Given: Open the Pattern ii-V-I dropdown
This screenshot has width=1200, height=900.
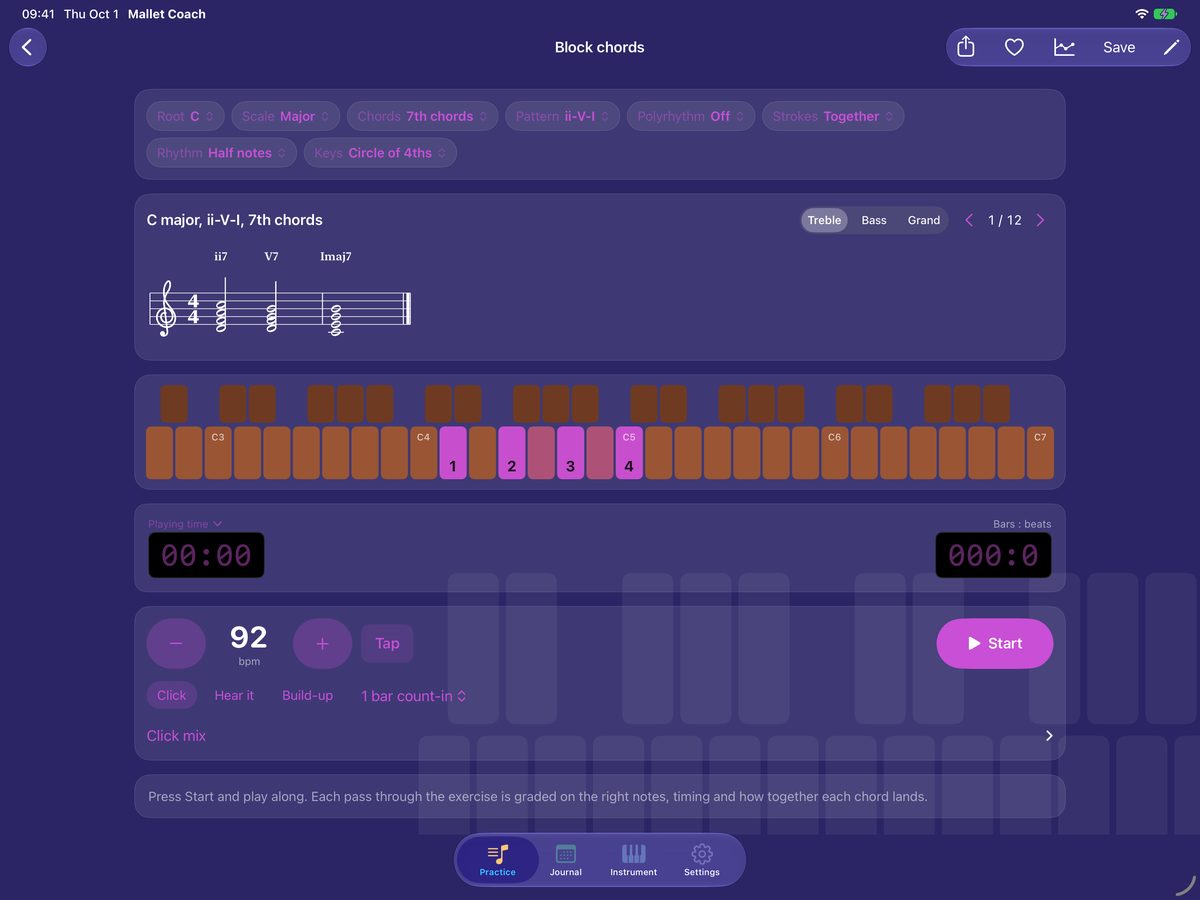Looking at the screenshot, I should click(563, 116).
